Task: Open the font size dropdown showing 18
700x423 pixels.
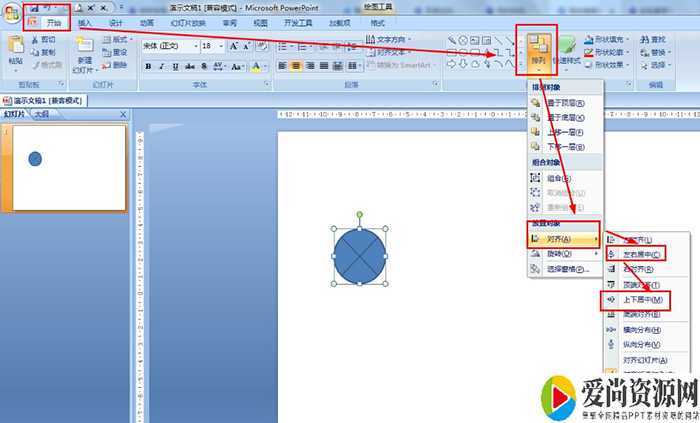Action: coord(211,46)
